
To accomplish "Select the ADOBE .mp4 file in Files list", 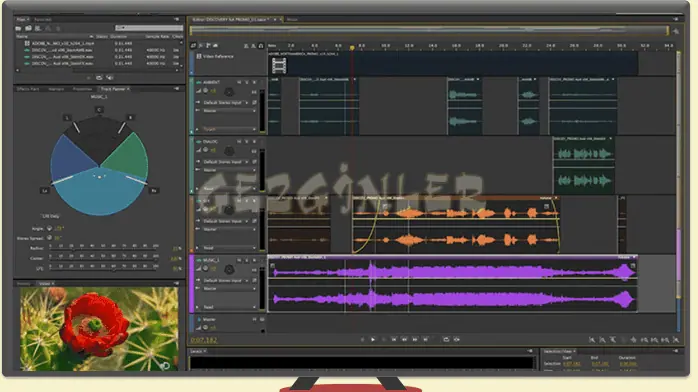I will coord(63,44).
